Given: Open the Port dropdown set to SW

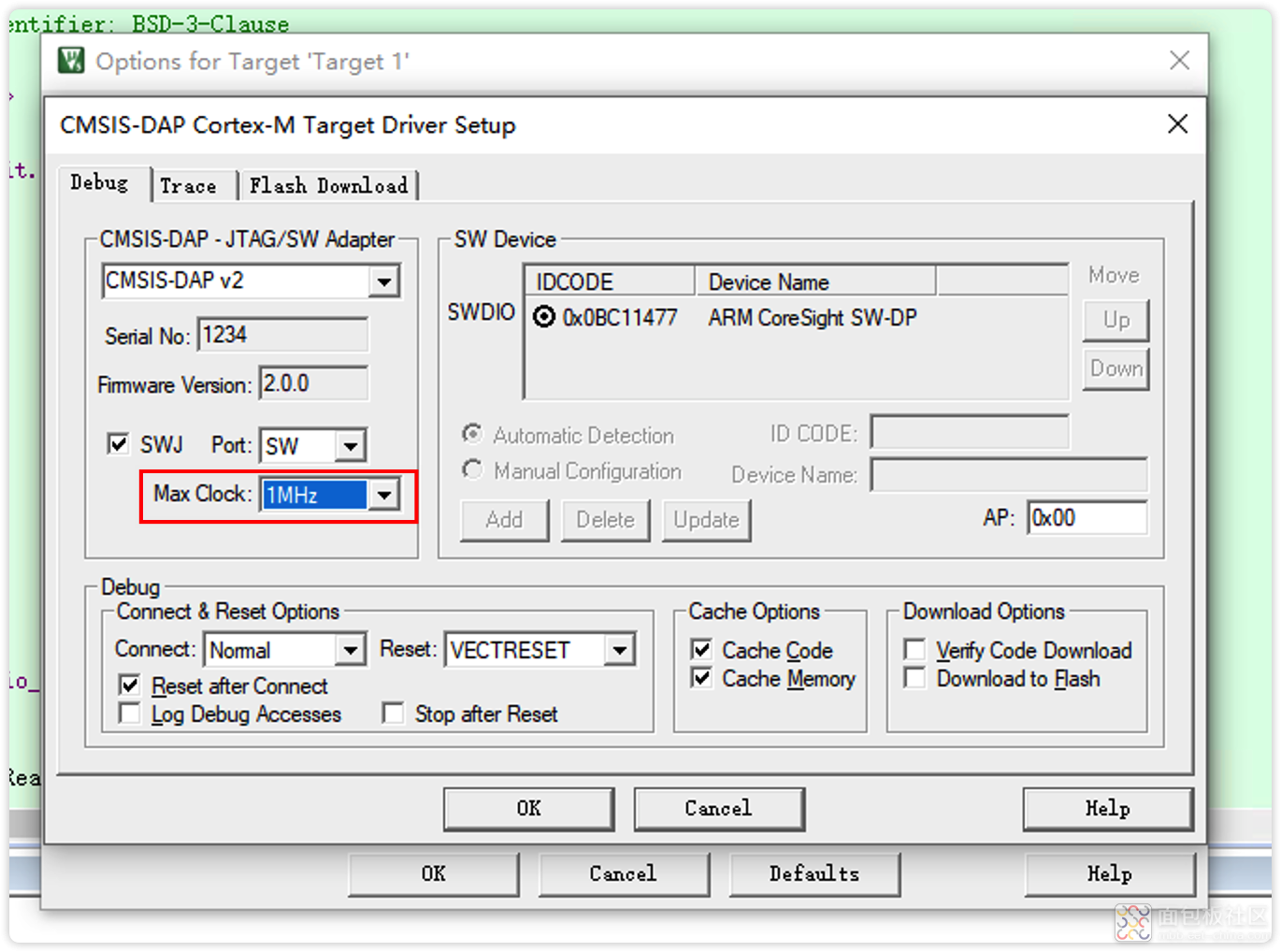Looking at the screenshot, I should (350, 446).
